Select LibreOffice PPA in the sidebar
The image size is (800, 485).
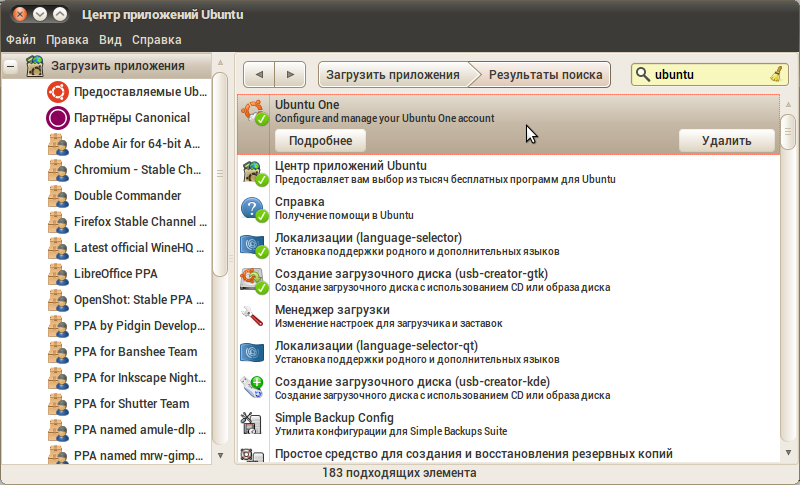point(115,274)
